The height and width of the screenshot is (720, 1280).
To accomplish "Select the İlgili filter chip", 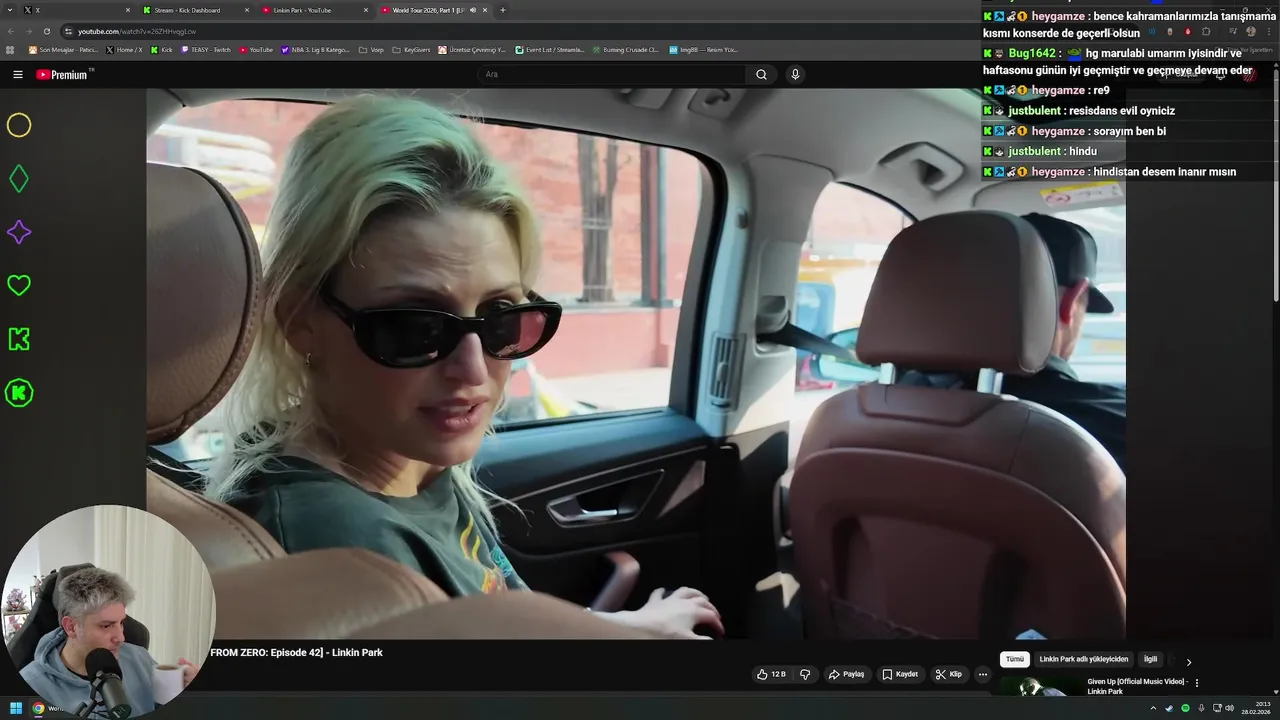I will [1150, 659].
